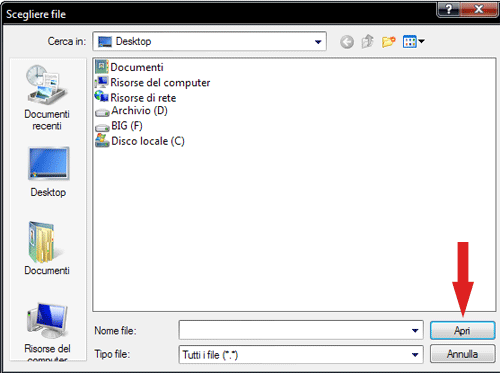Click the Annulla button
The height and width of the screenshot is (373, 500).
click(x=462, y=354)
